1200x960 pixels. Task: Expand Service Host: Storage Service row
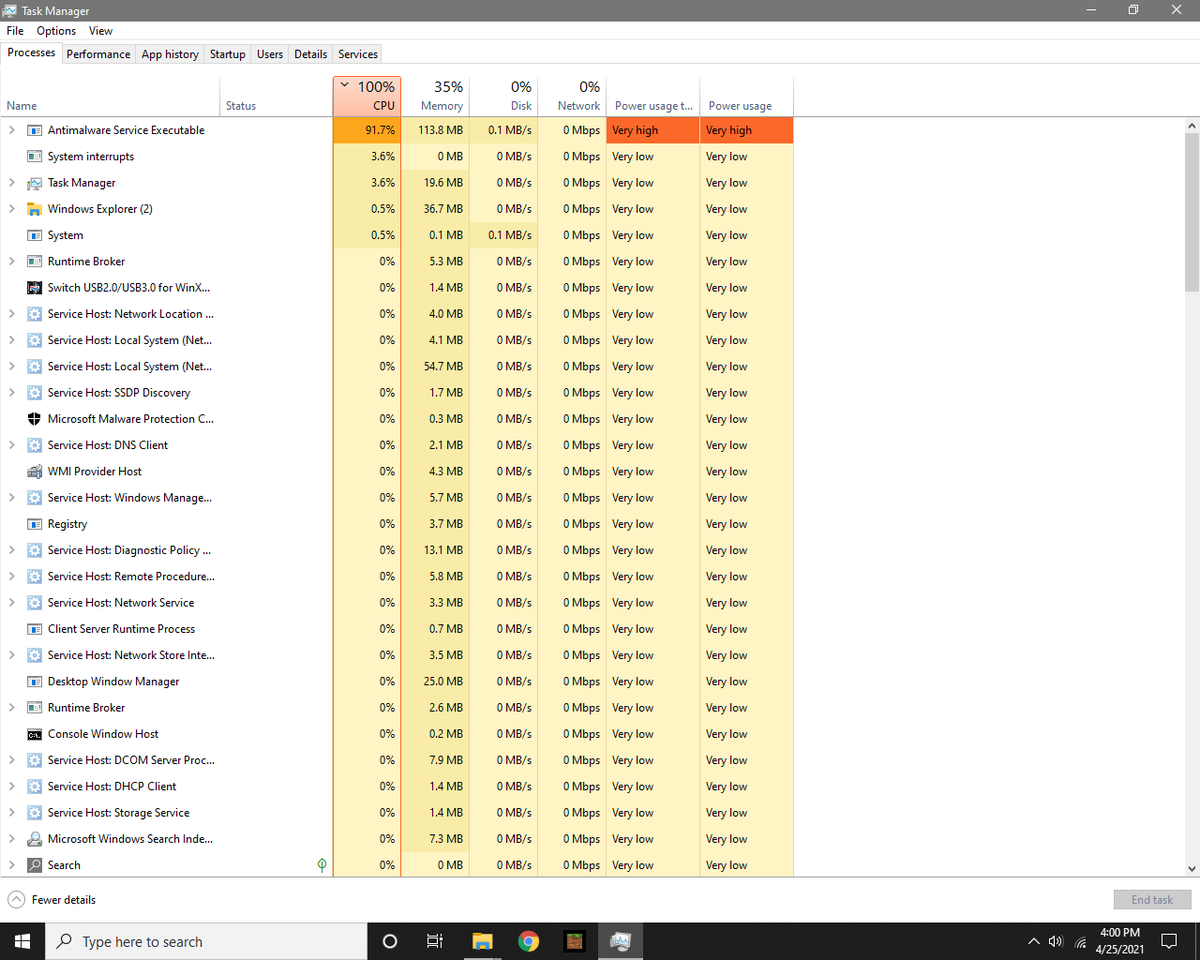tap(12, 812)
